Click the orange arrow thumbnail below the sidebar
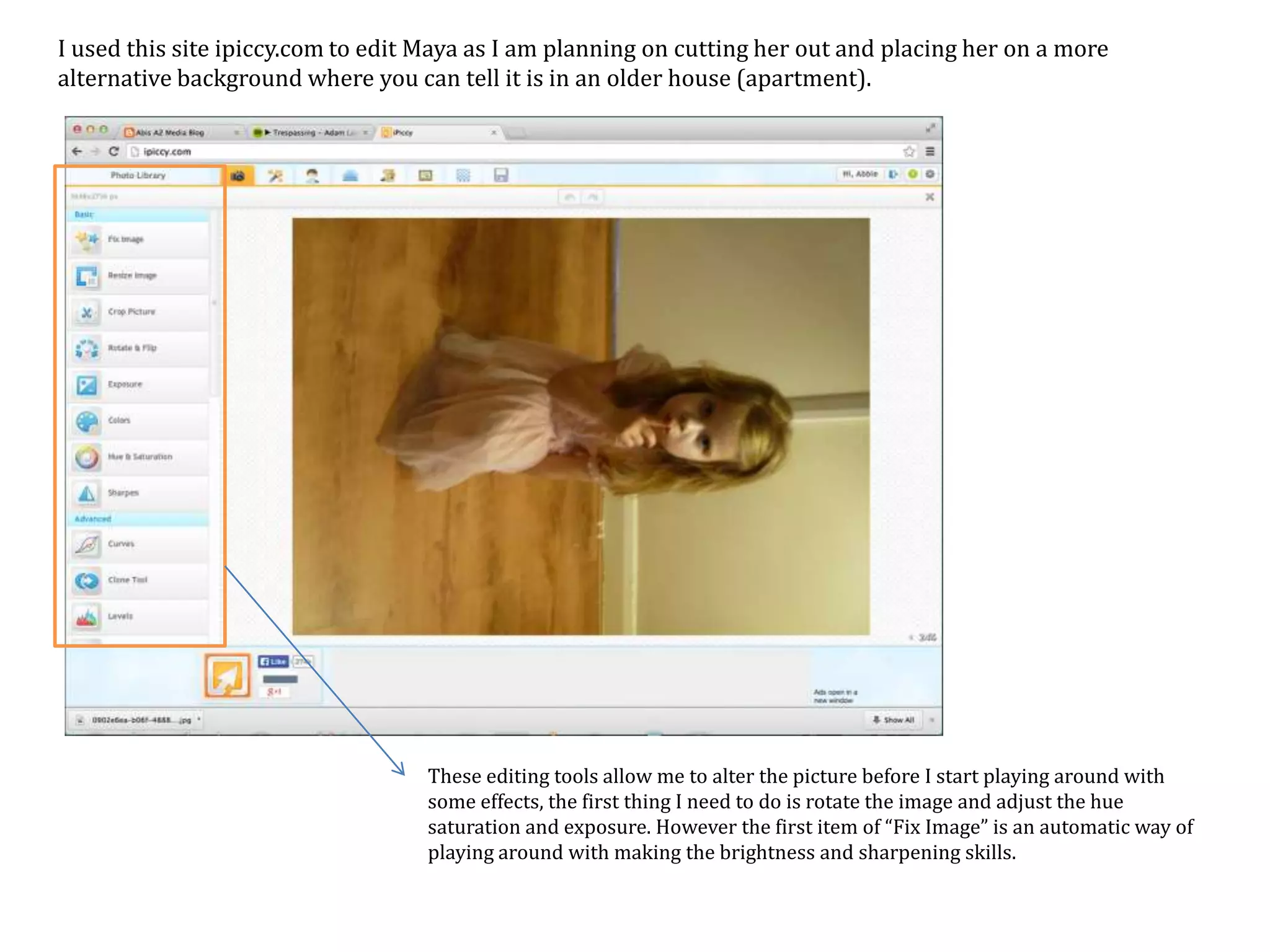Image resolution: width=1270 pixels, height=952 pixels. click(228, 676)
